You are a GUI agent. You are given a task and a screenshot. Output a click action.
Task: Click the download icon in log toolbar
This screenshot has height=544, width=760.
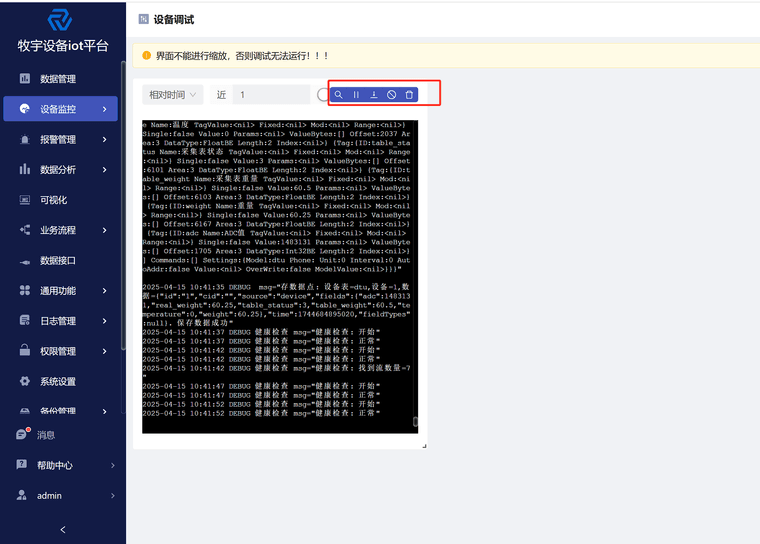(x=374, y=95)
